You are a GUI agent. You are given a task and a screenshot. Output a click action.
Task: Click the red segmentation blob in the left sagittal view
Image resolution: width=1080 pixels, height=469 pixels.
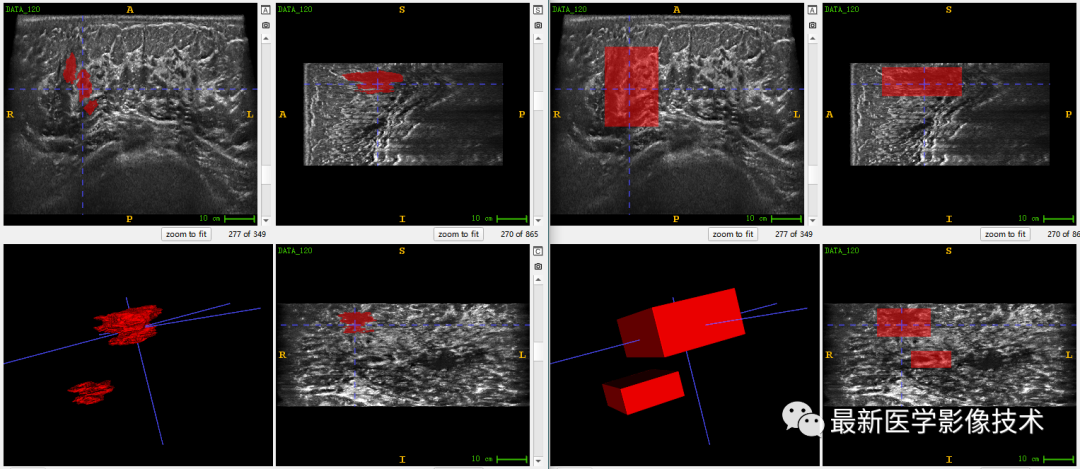pyautogui.click(x=373, y=81)
